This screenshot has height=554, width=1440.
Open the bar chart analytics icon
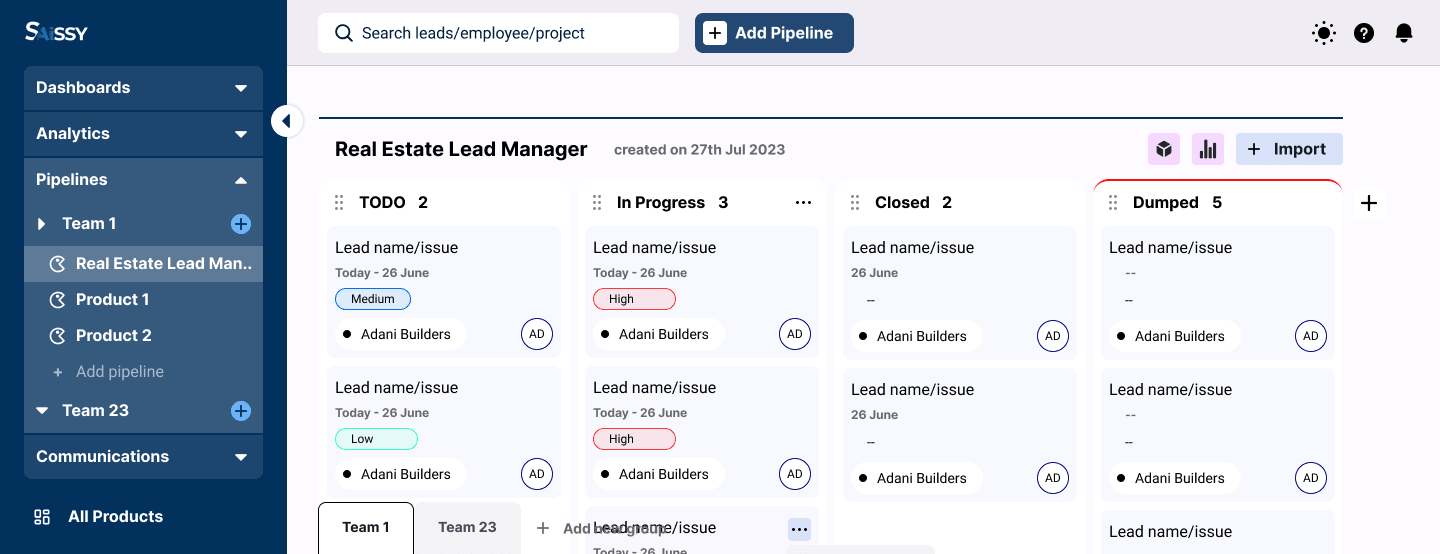tap(1208, 149)
